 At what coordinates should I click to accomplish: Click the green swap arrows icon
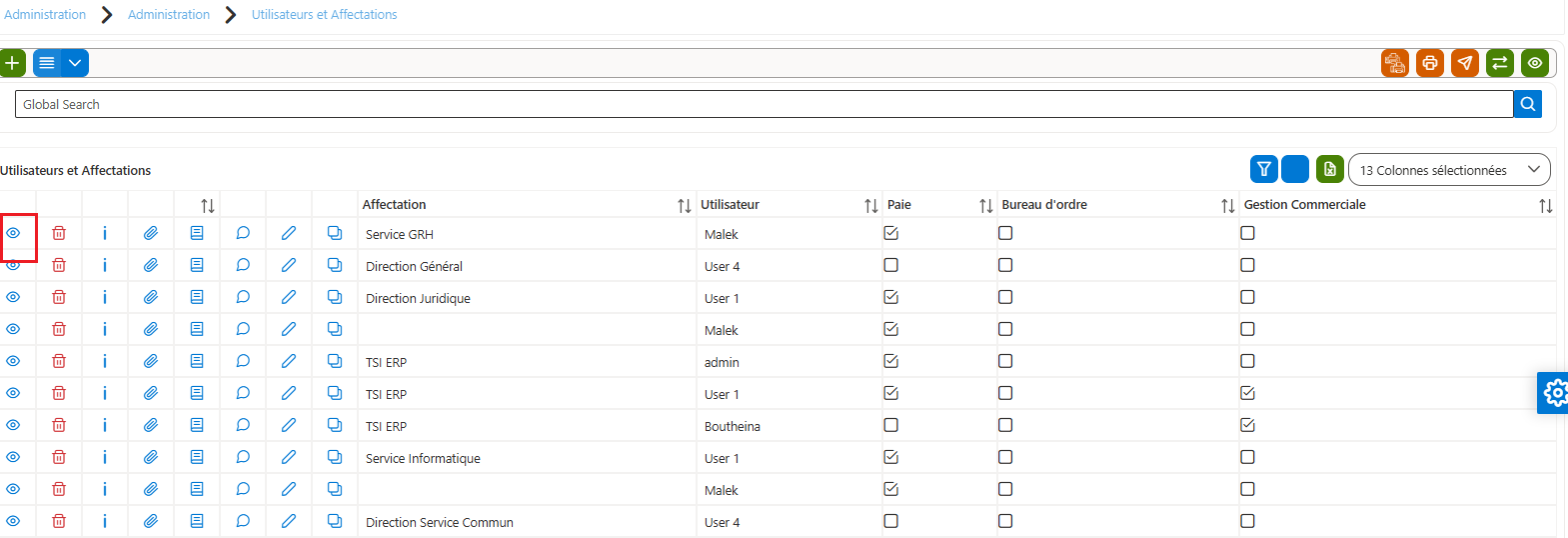point(1500,63)
